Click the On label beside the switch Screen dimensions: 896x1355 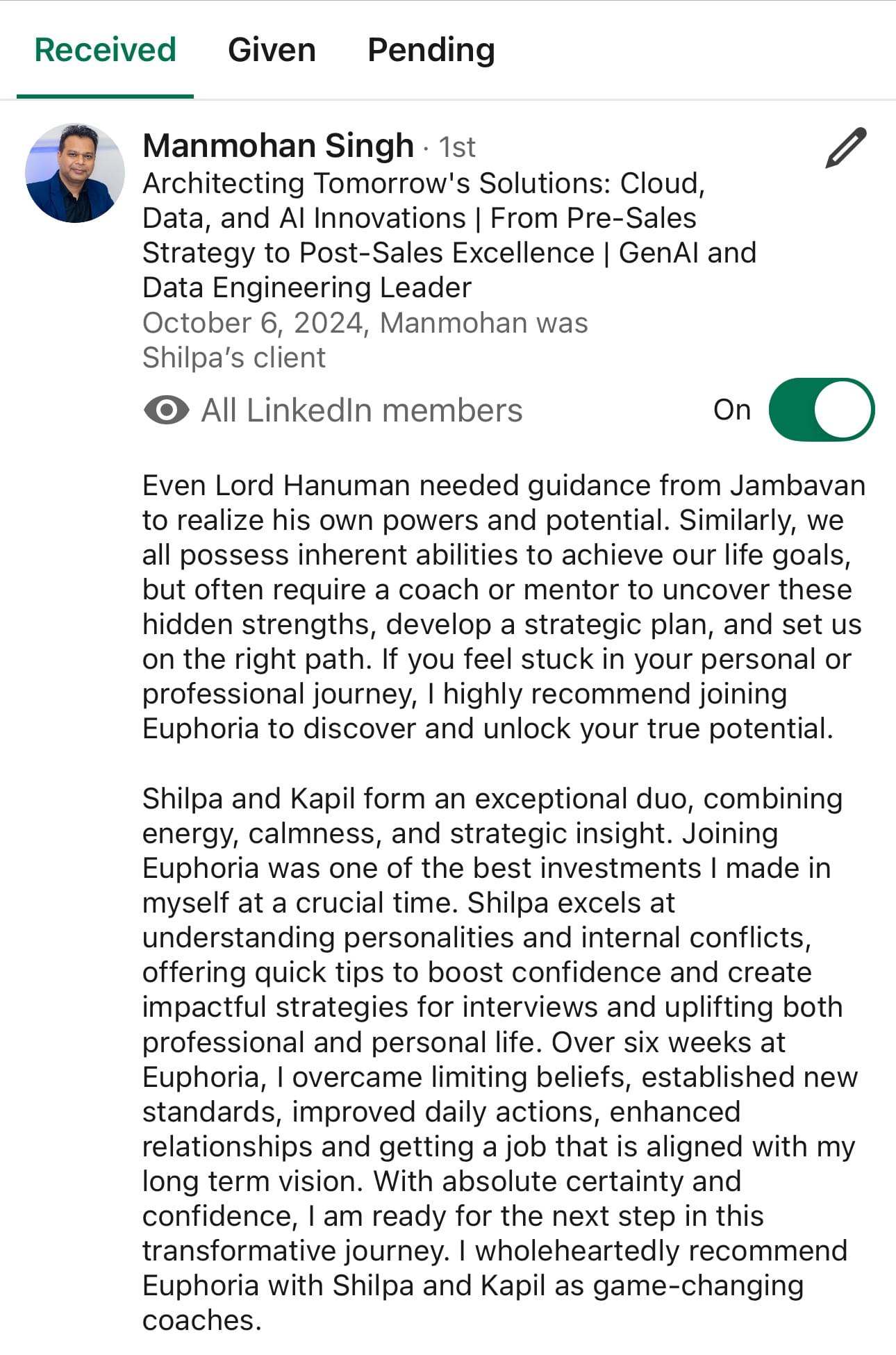coord(732,410)
